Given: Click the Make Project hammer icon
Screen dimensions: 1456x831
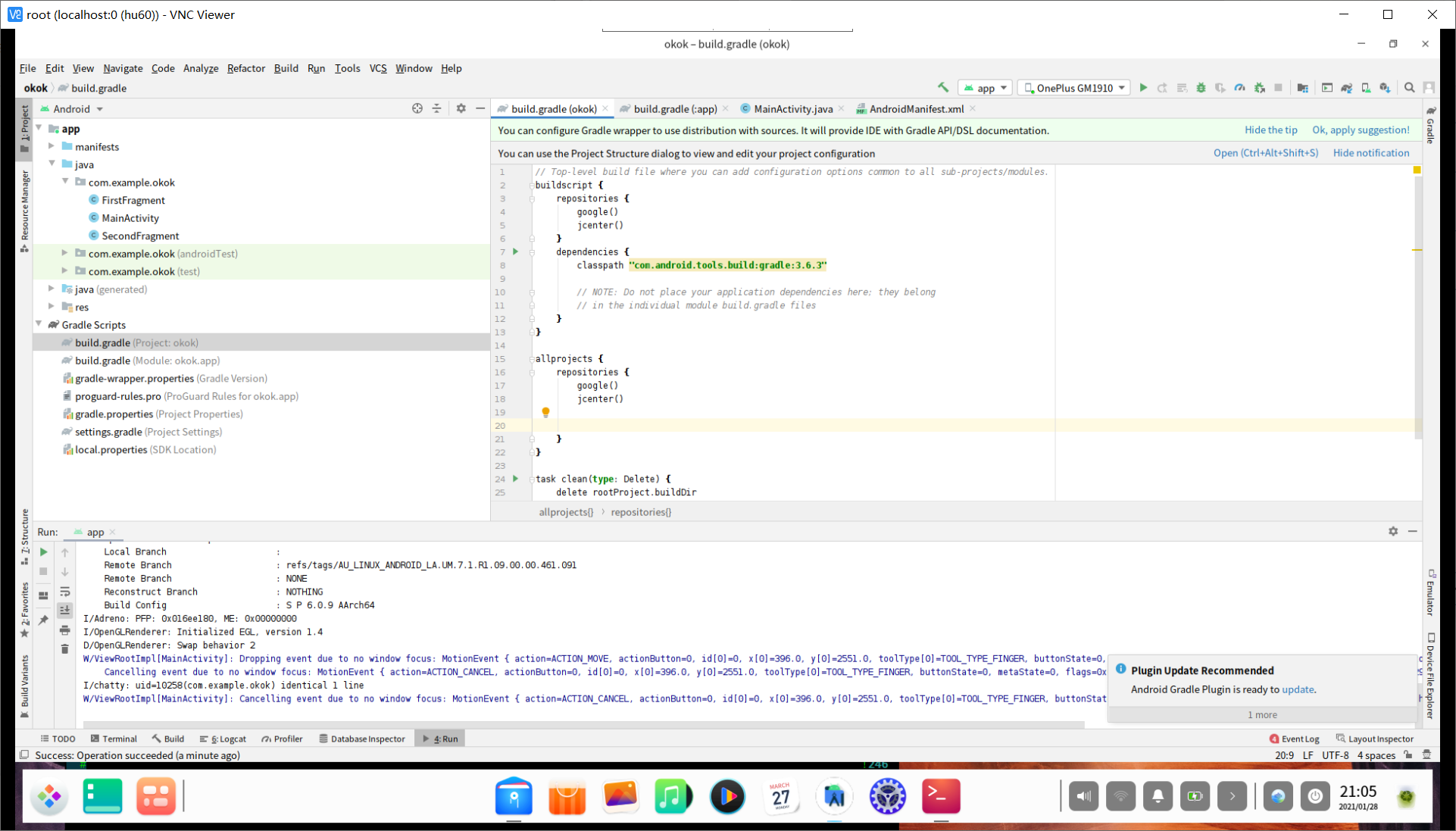Looking at the screenshot, I should click(942, 88).
